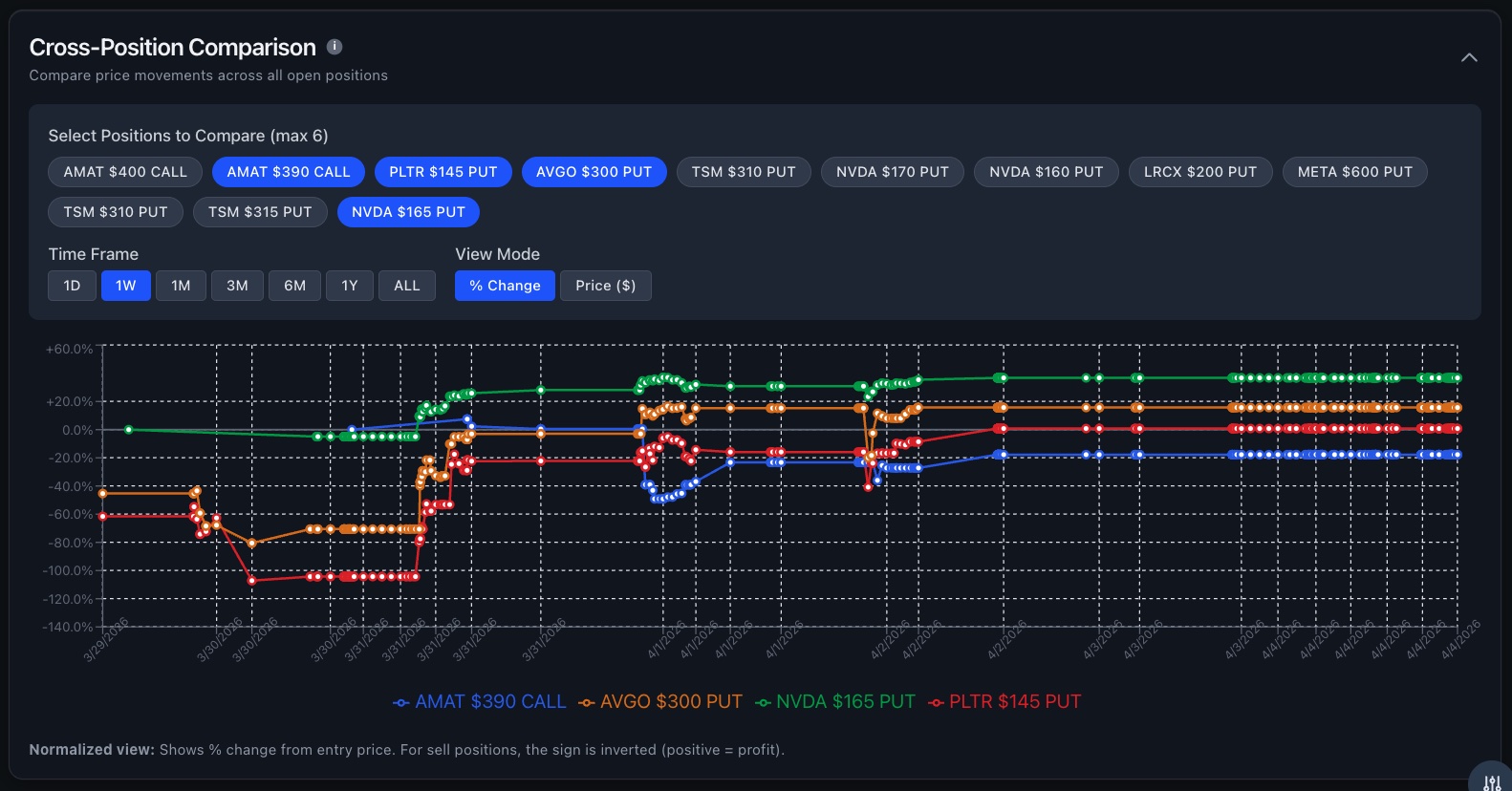This screenshot has width=1512, height=791.
Task: Deselect the AMAT $390 CALL position chip
Action: click(289, 172)
